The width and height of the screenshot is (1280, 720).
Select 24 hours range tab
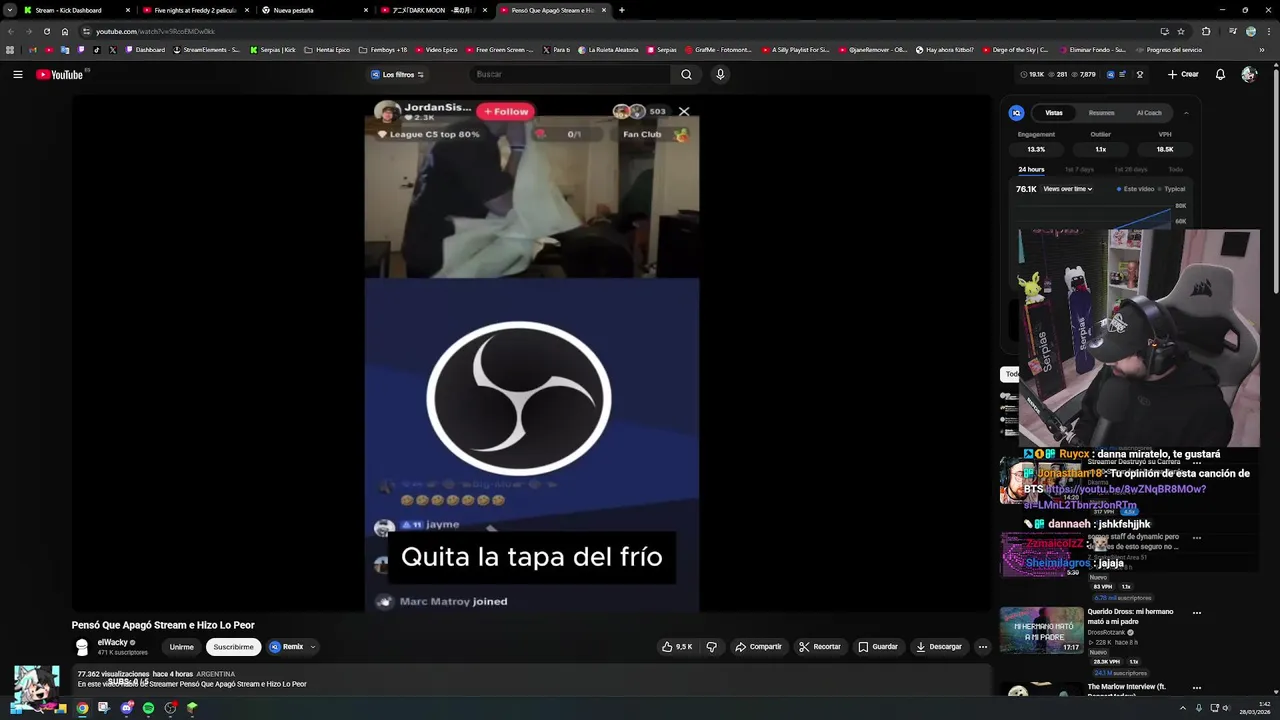1031,170
